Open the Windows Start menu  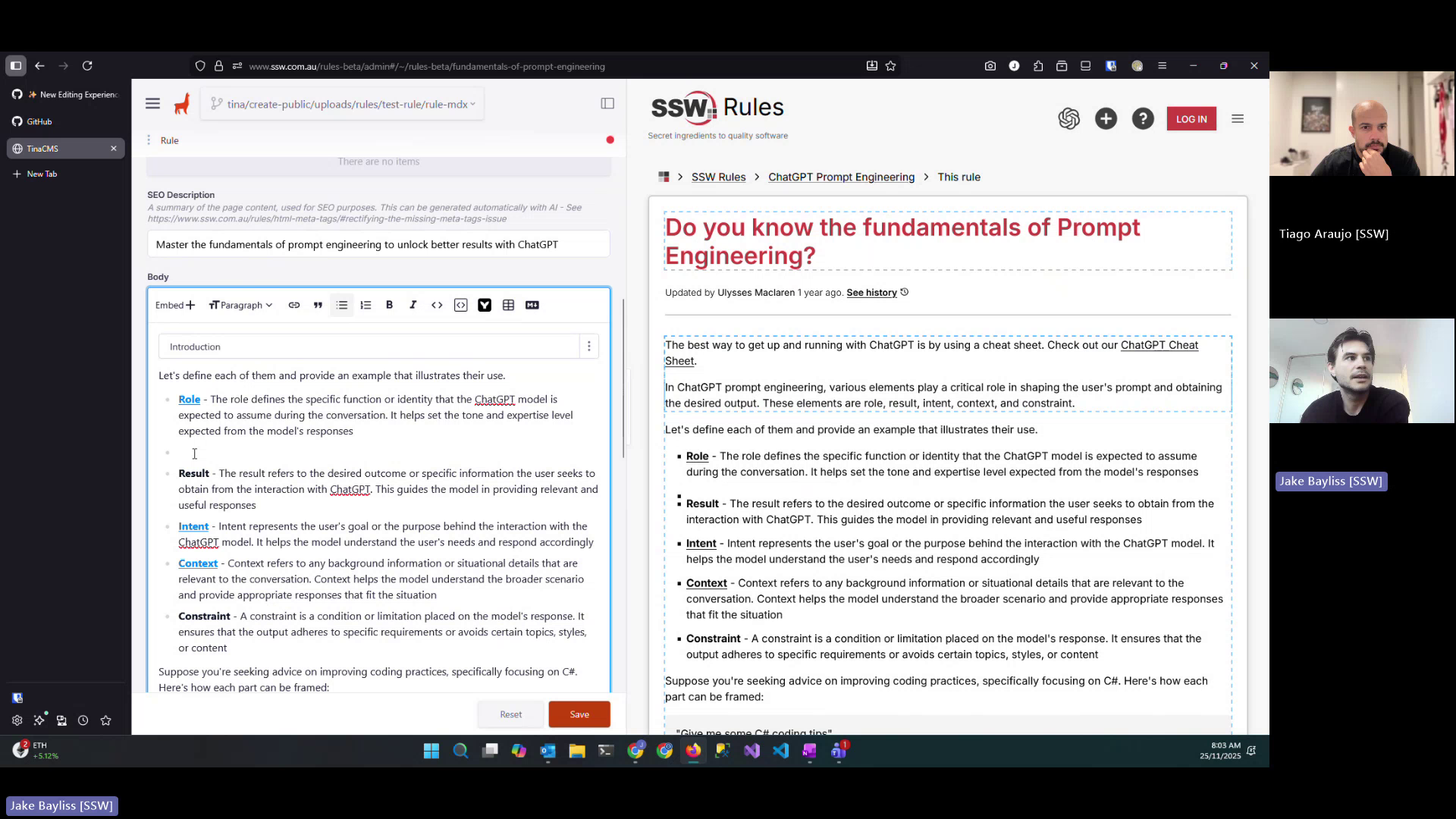point(431,752)
